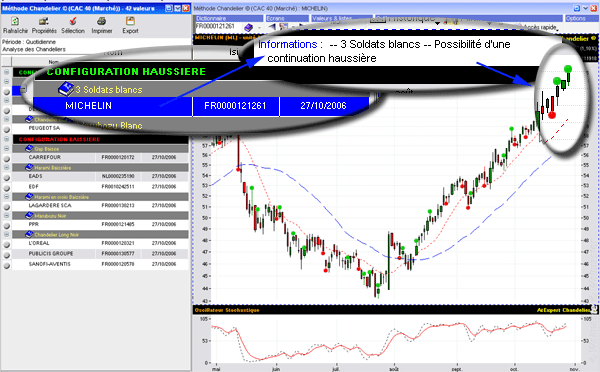Viewport: 600px width, 372px height.
Task: Click the book icon next to Harami Baissière
Action: [x=29, y=167]
